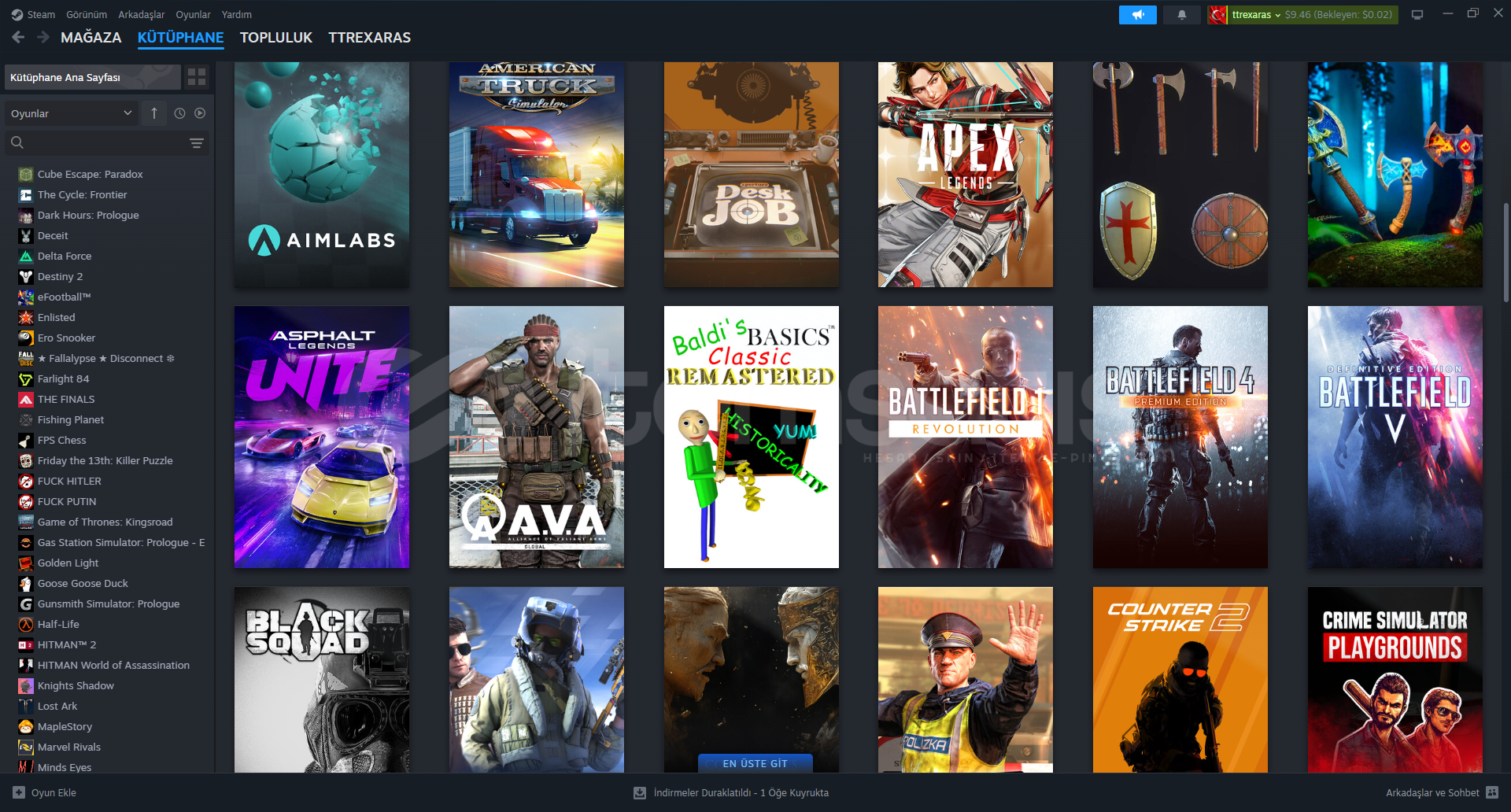Open the Görünüm menu
The width and height of the screenshot is (1511, 812).
[87, 14]
